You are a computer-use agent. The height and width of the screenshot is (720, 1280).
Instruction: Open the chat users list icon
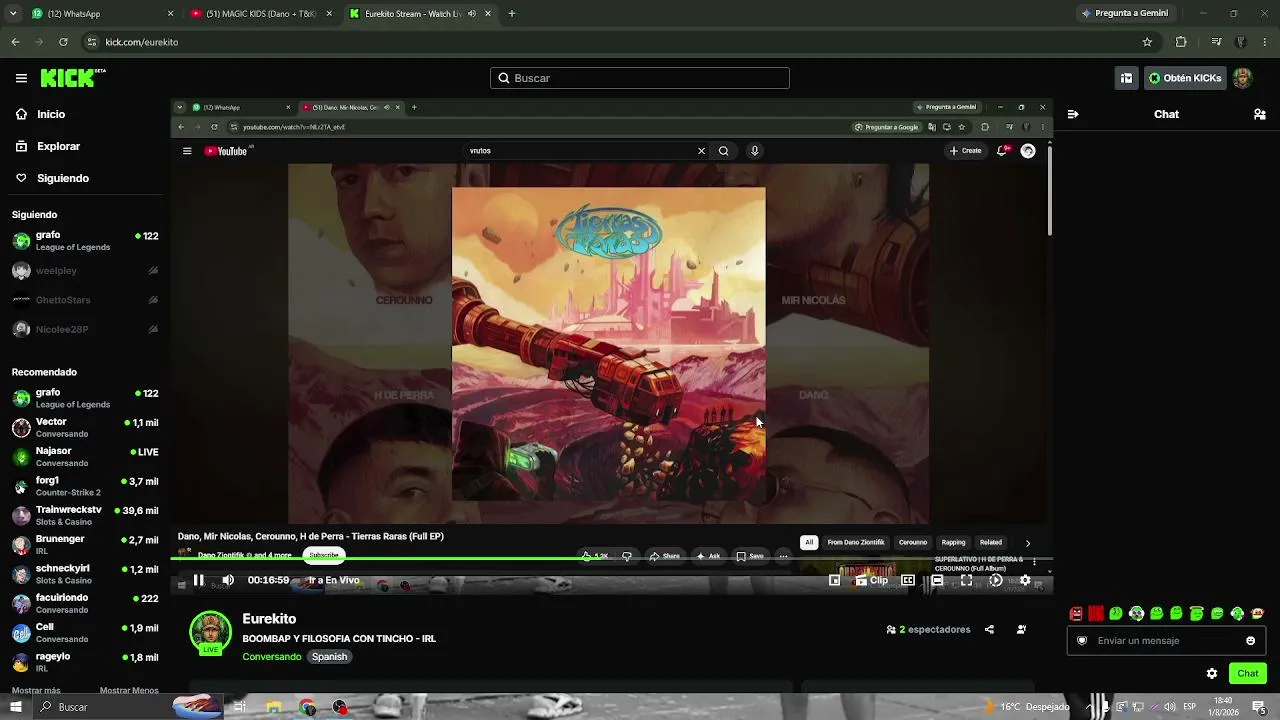tap(1260, 114)
